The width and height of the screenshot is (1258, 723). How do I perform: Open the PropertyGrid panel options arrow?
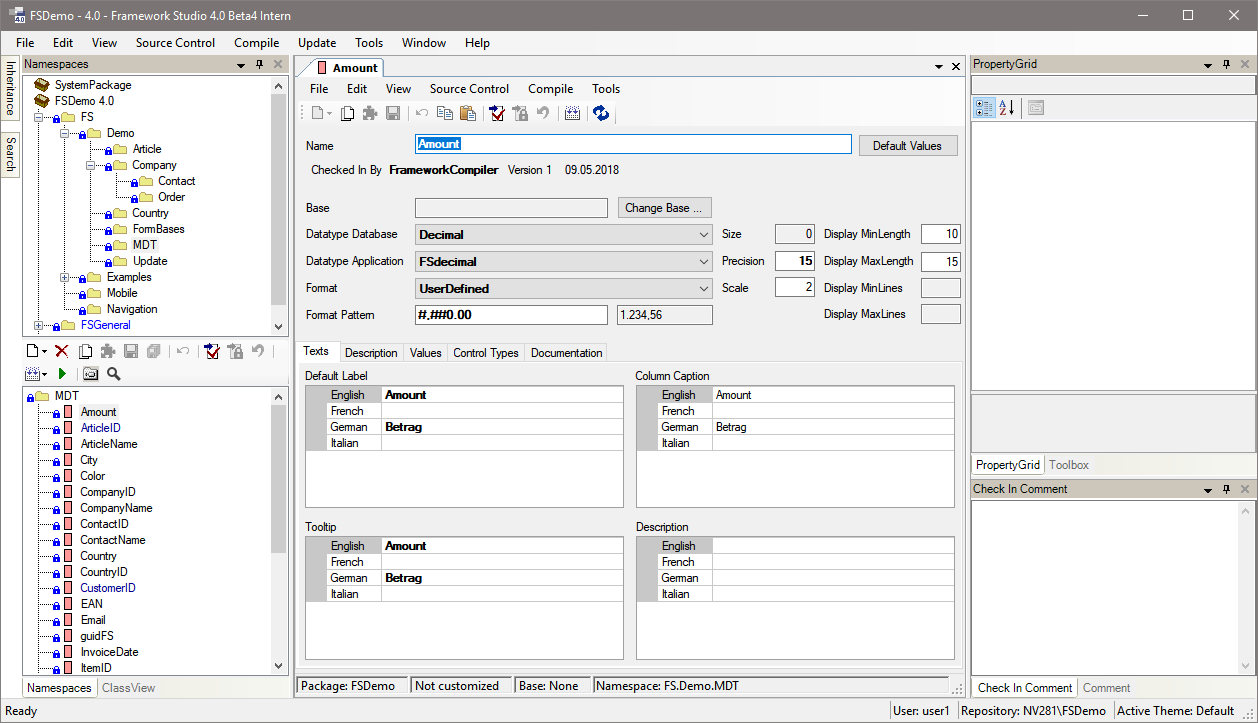point(1208,65)
